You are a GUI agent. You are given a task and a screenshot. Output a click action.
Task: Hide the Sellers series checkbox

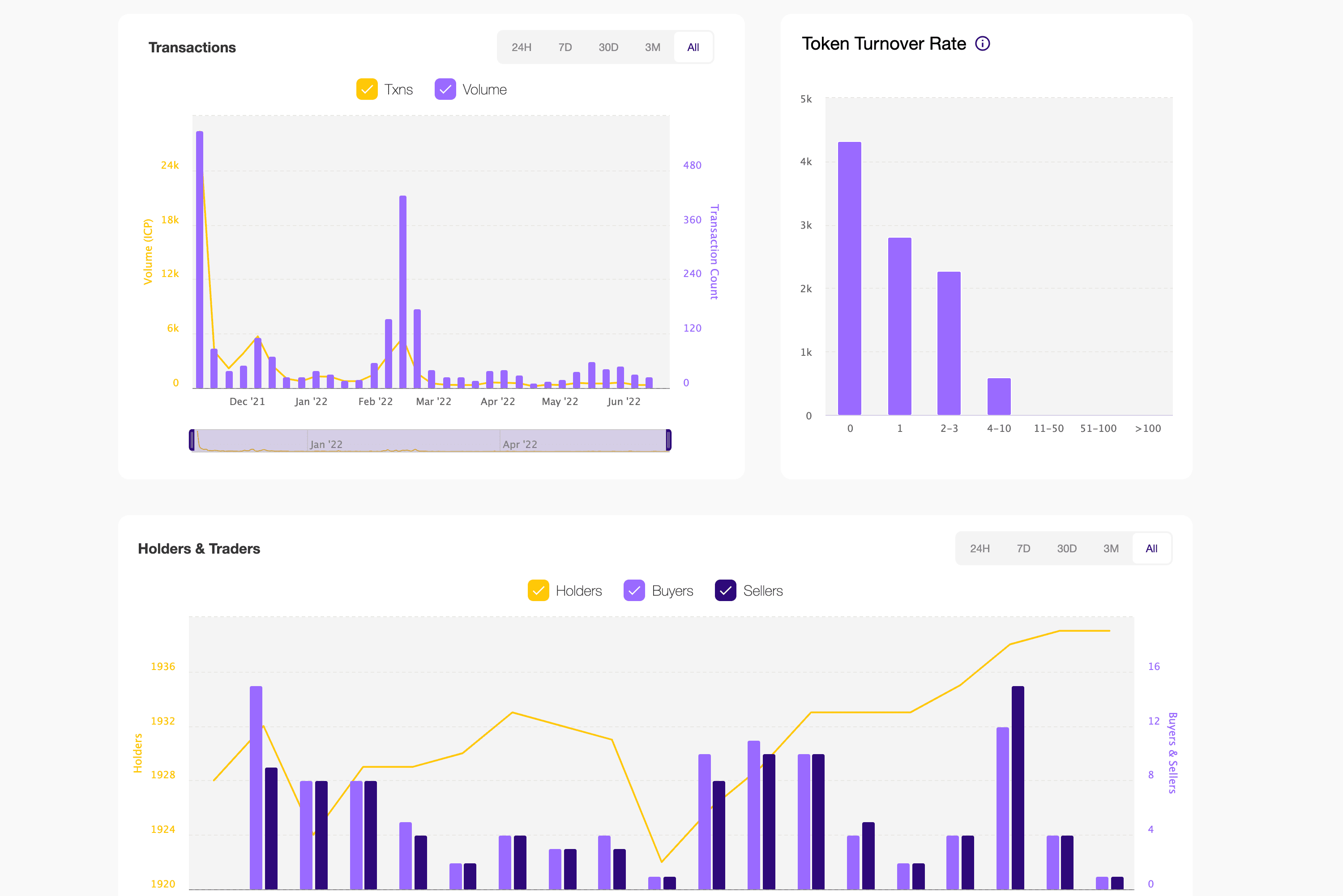pyautogui.click(x=725, y=591)
